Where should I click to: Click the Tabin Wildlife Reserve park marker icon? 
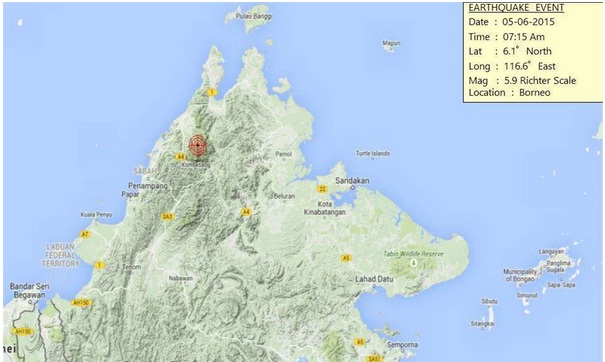[x=414, y=263]
